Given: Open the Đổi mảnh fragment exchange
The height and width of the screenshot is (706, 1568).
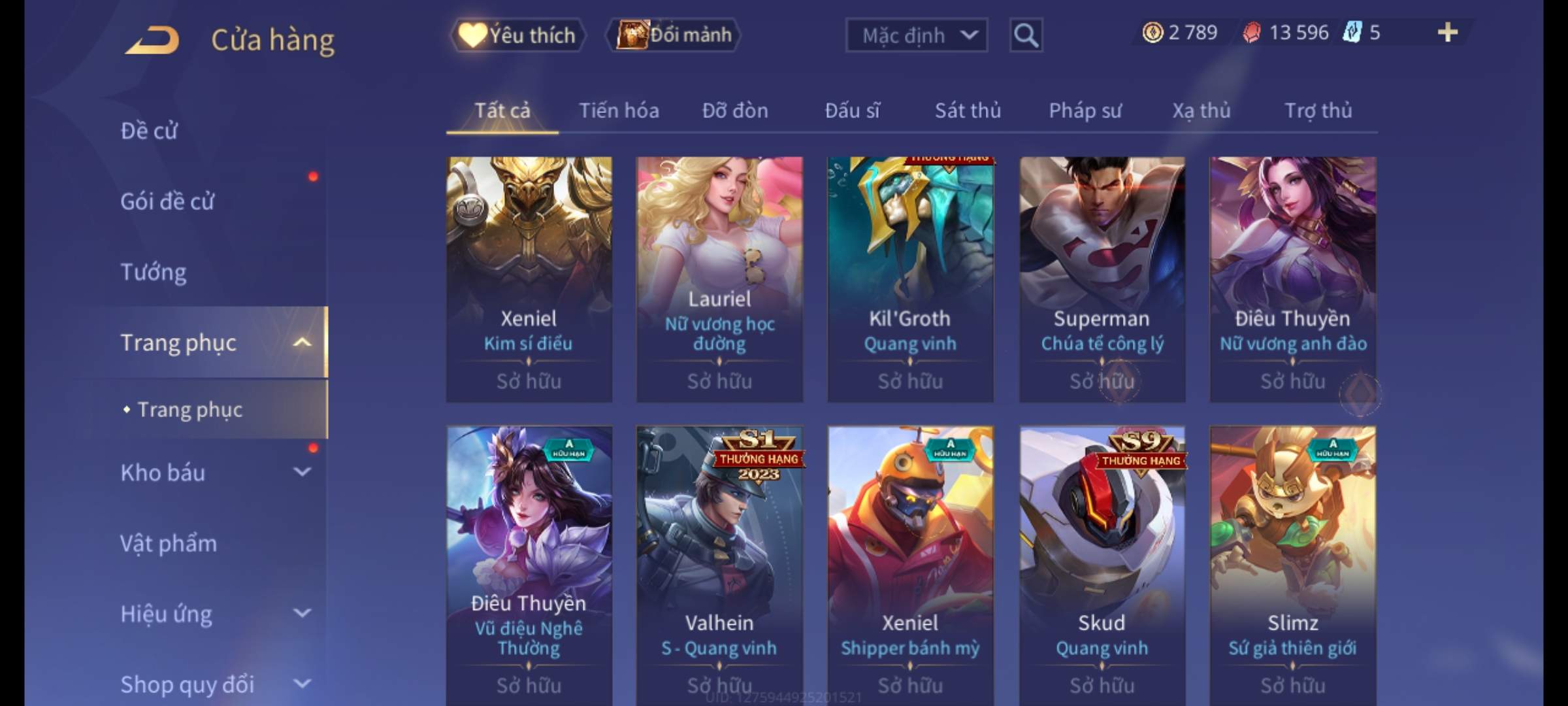Looking at the screenshot, I should click(674, 35).
